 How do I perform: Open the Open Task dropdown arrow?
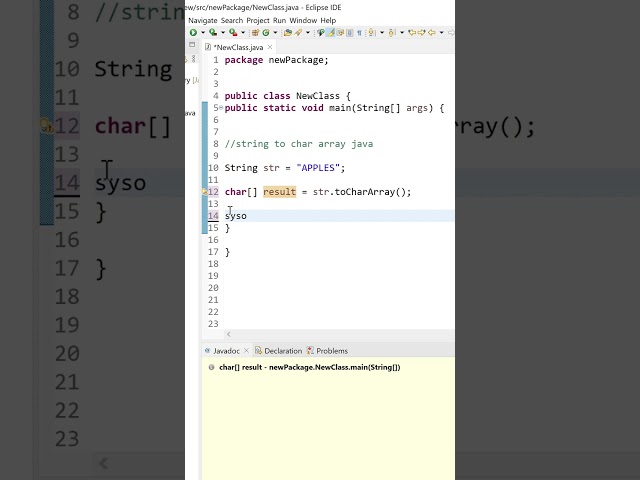[x=308, y=33]
